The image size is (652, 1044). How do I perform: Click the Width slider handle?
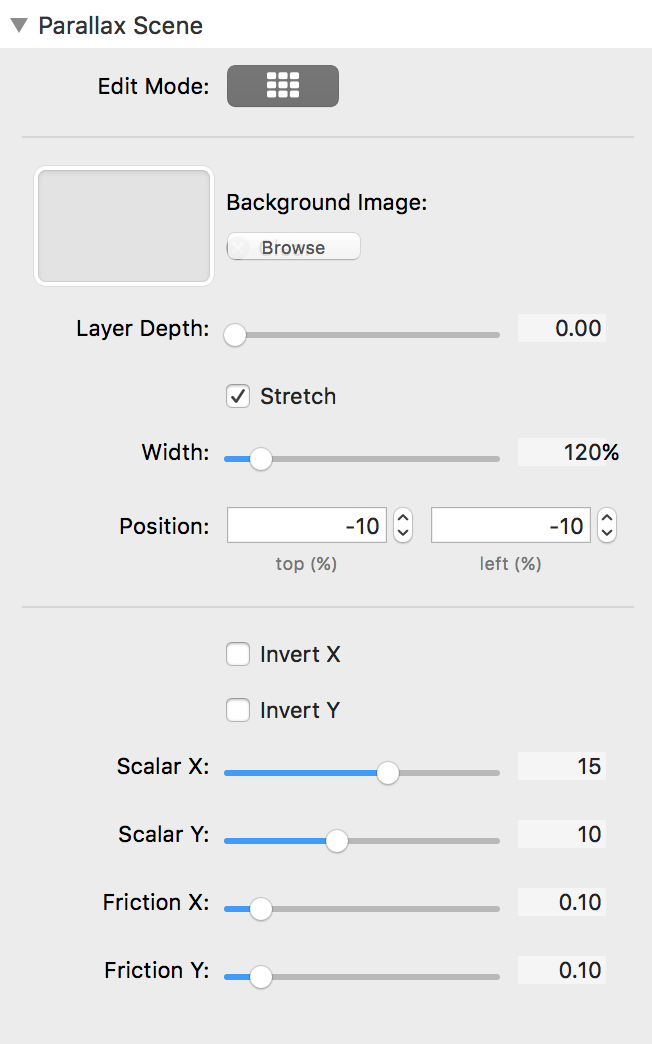pyautogui.click(x=260, y=459)
